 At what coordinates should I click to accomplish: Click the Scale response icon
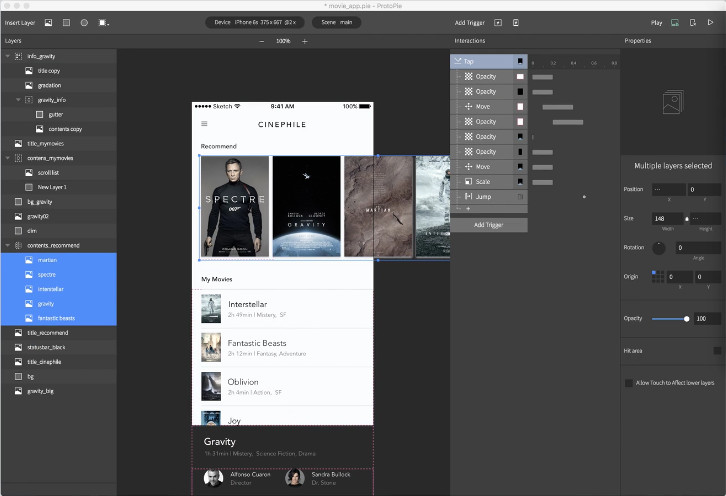point(468,182)
